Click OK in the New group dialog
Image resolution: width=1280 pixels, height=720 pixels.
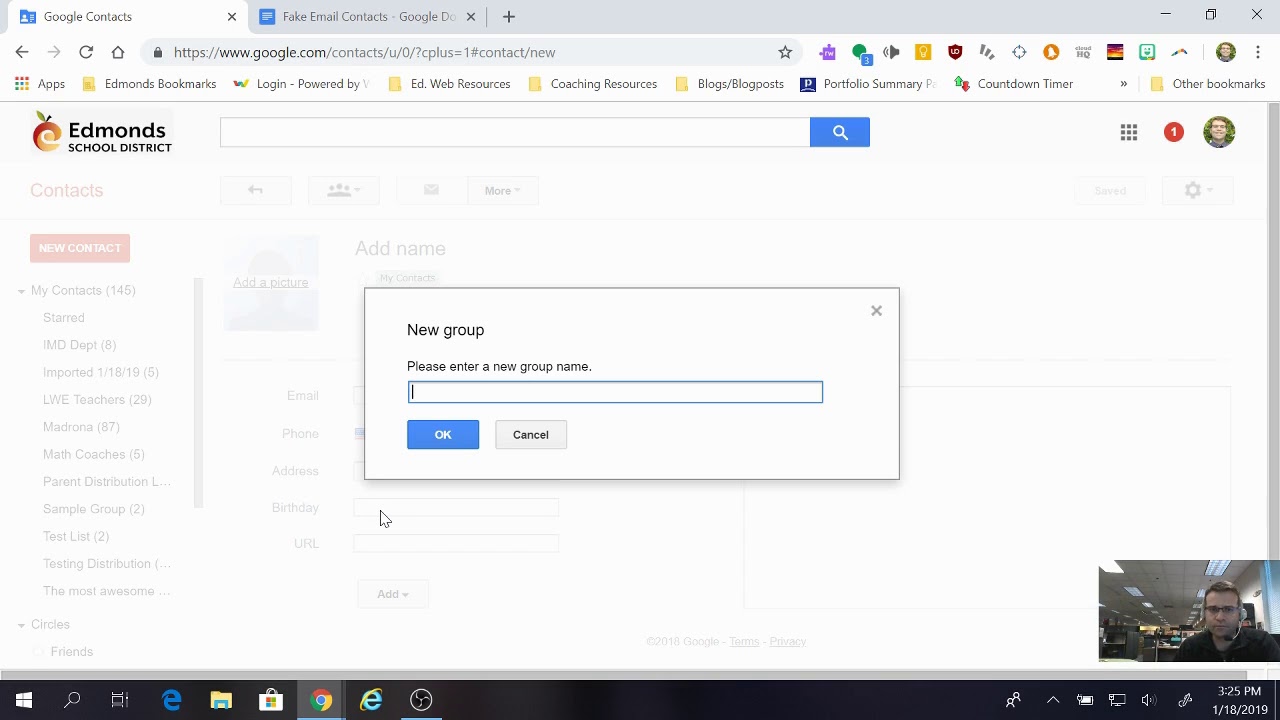click(x=443, y=434)
